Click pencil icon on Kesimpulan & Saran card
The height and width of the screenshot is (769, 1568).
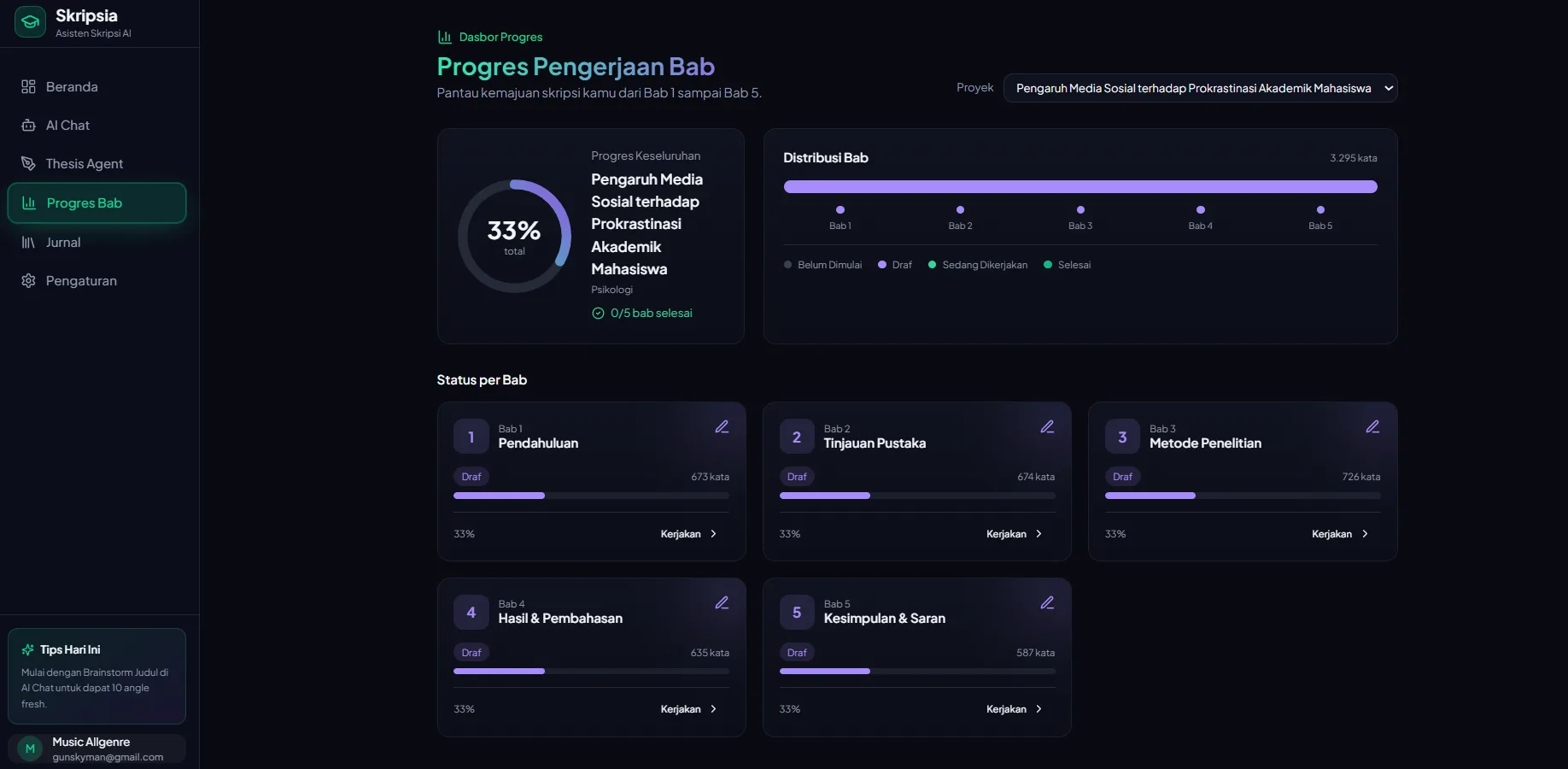[1047, 602]
